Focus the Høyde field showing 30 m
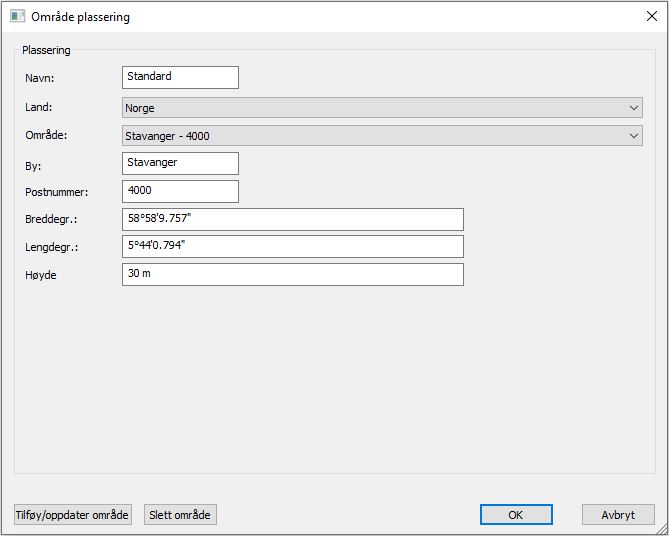Image resolution: width=669 pixels, height=536 pixels. 292,274
